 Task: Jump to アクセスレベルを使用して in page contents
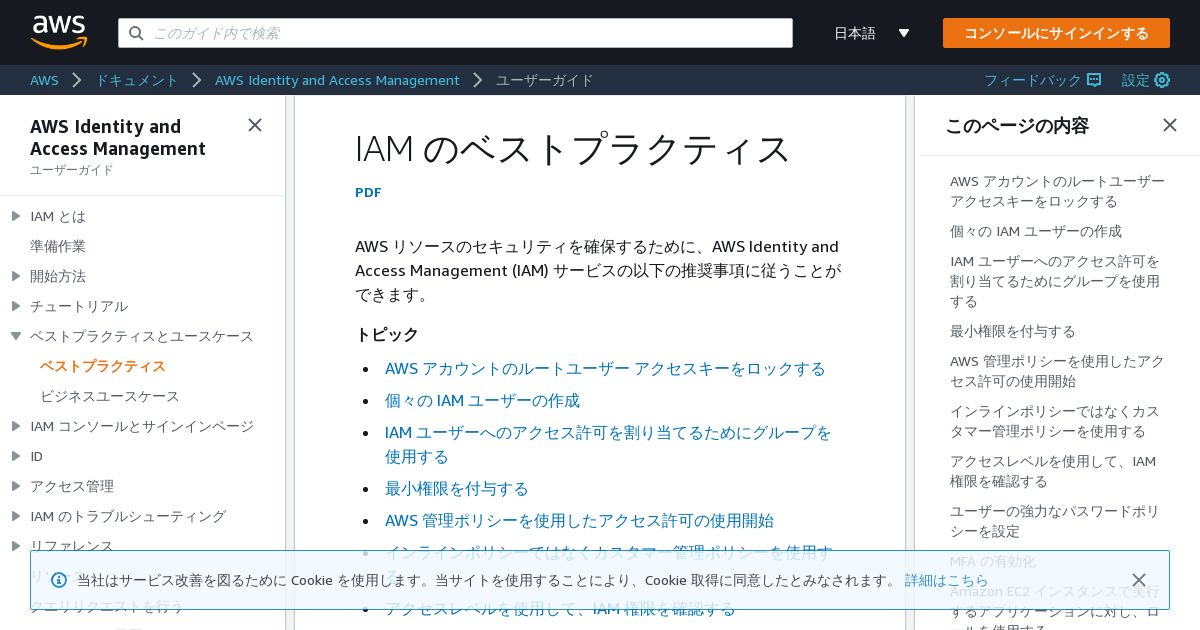pos(1053,471)
